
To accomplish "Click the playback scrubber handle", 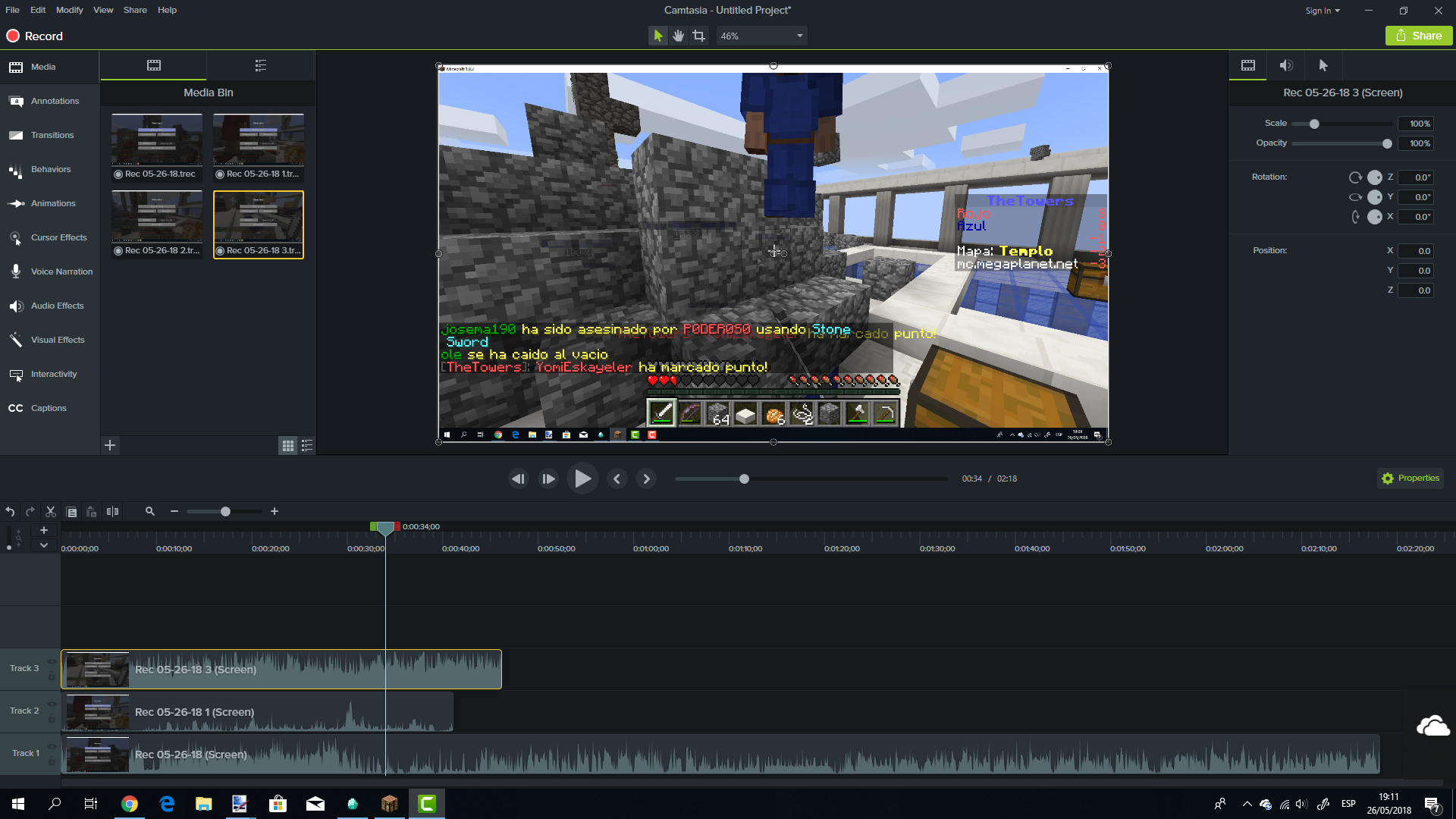I will click(744, 479).
